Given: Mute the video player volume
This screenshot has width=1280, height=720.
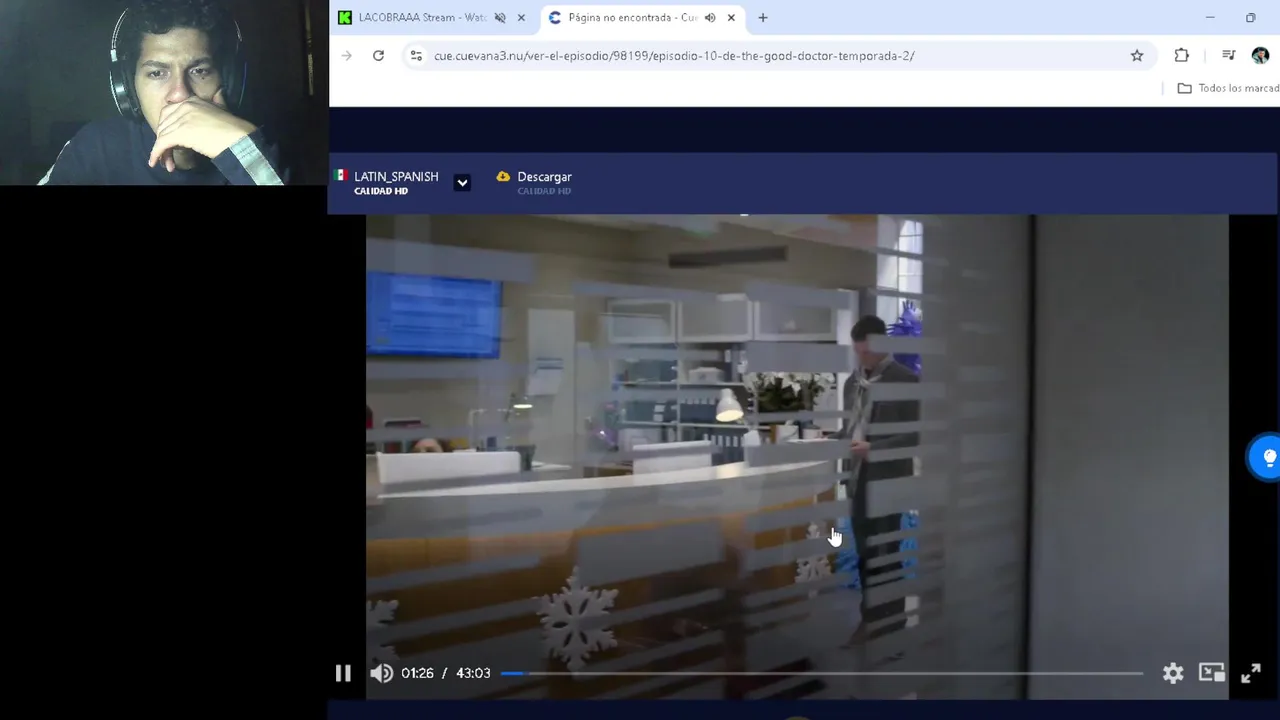Looking at the screenshot, I should click(x=381, y=673).
